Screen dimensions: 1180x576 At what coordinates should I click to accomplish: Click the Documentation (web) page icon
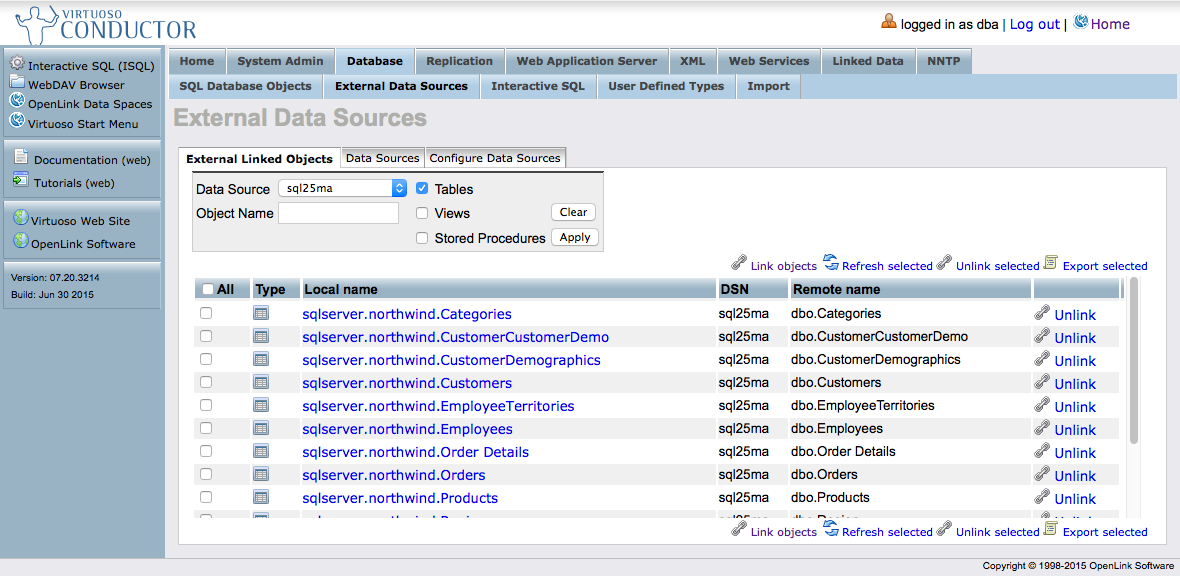pos(21,157)
